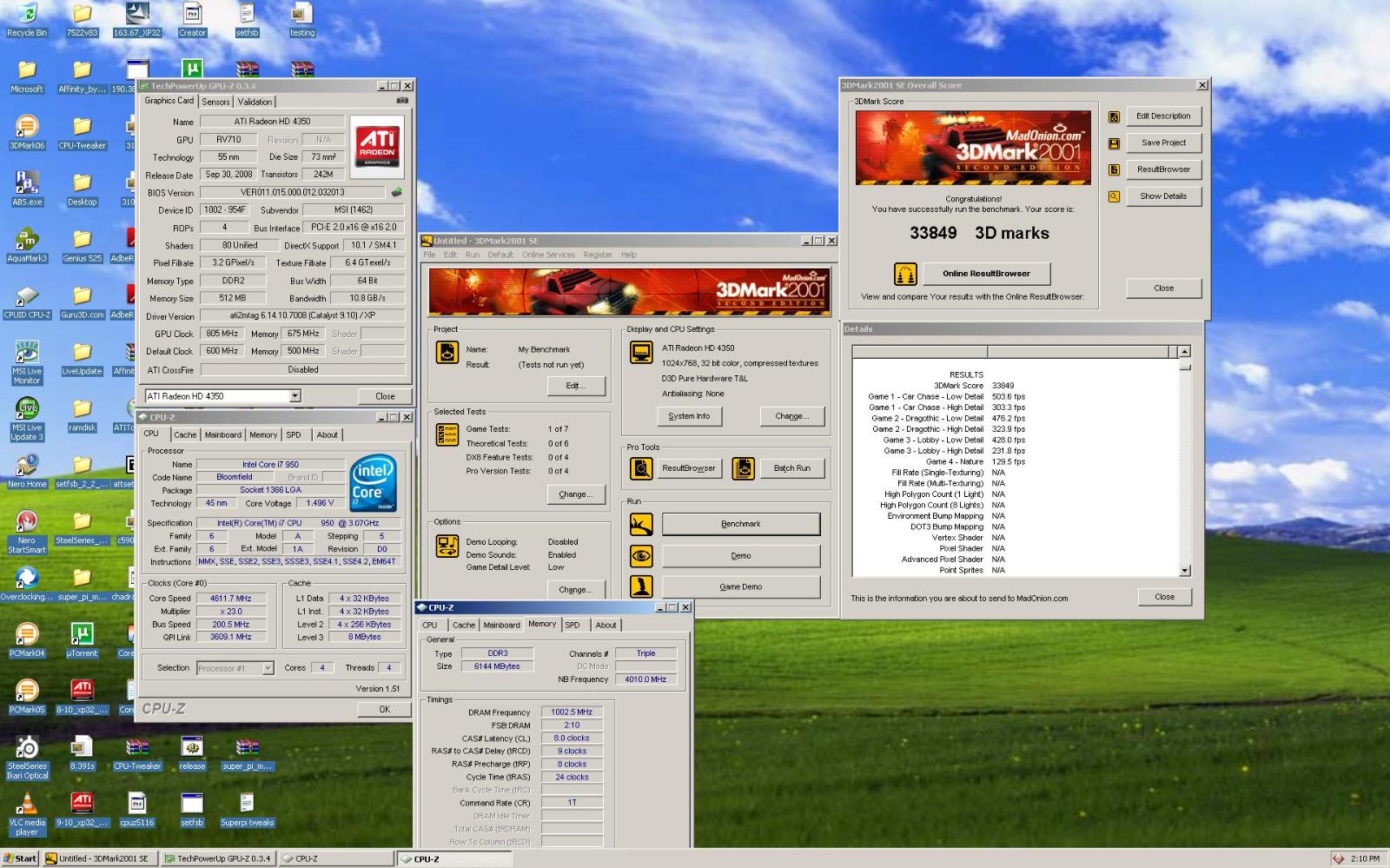Click the Benchmark run icon in 3DMark2001

coord(641,524)
